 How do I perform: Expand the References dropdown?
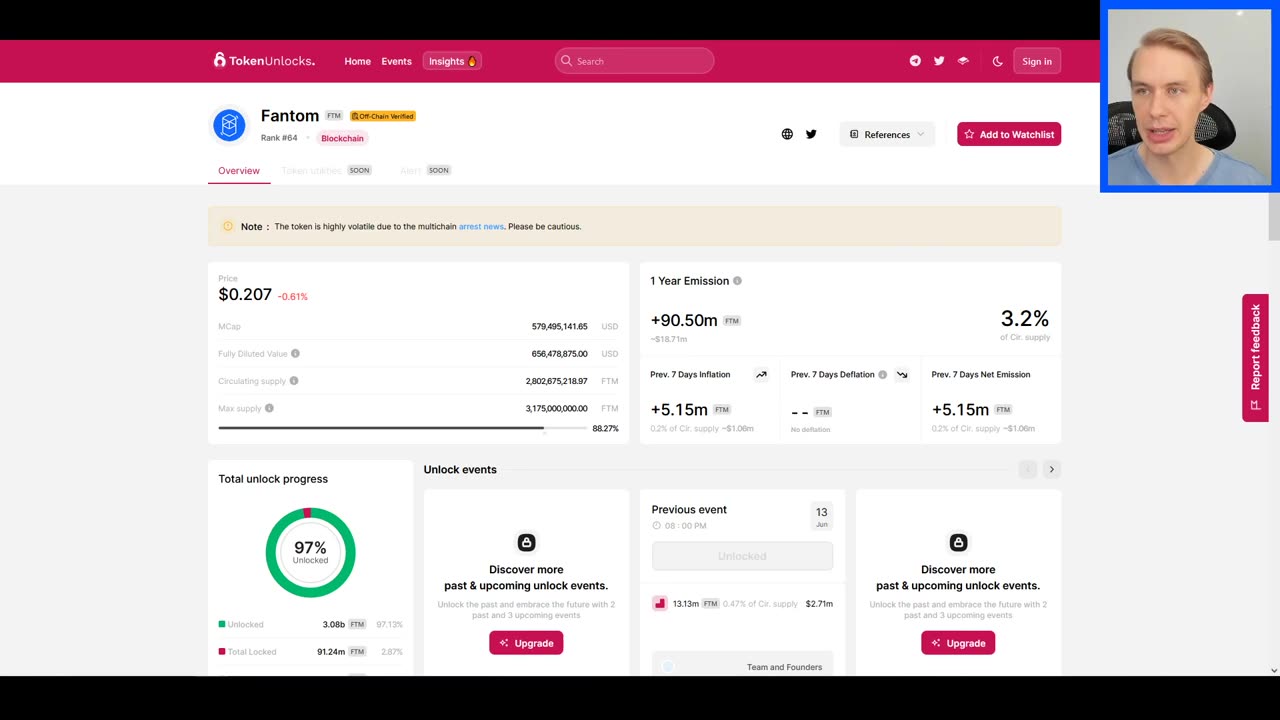[x=887, y=134]
